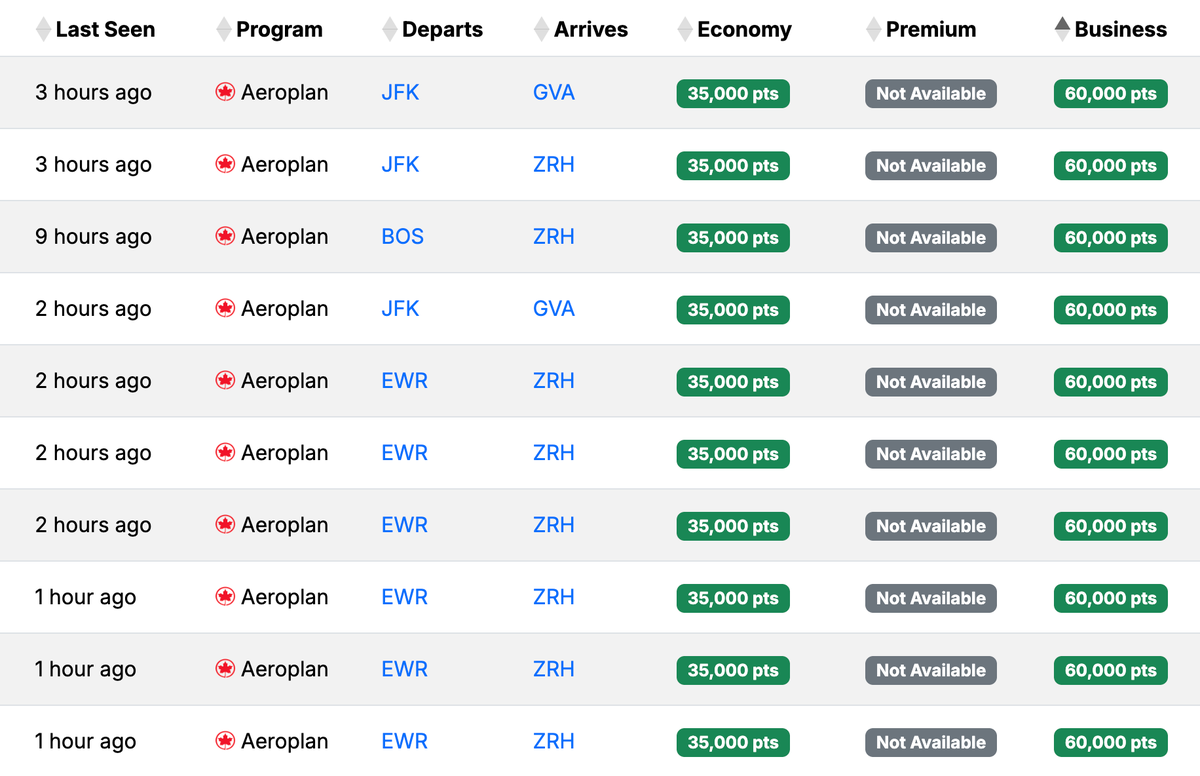The width and height of the screenshot is (1200, 776).
Task: Click 60,000 pts business badge in BOS row
Action: point(1110,238)
